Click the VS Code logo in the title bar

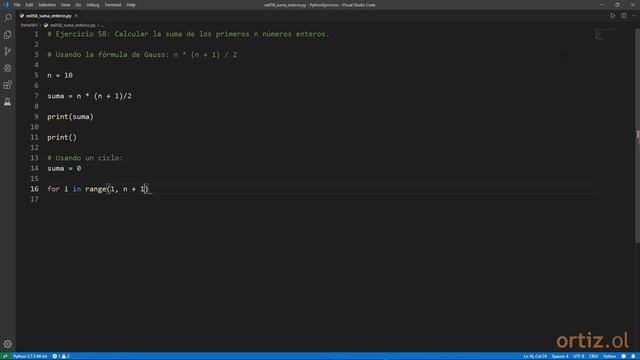(x=6, y=5)
